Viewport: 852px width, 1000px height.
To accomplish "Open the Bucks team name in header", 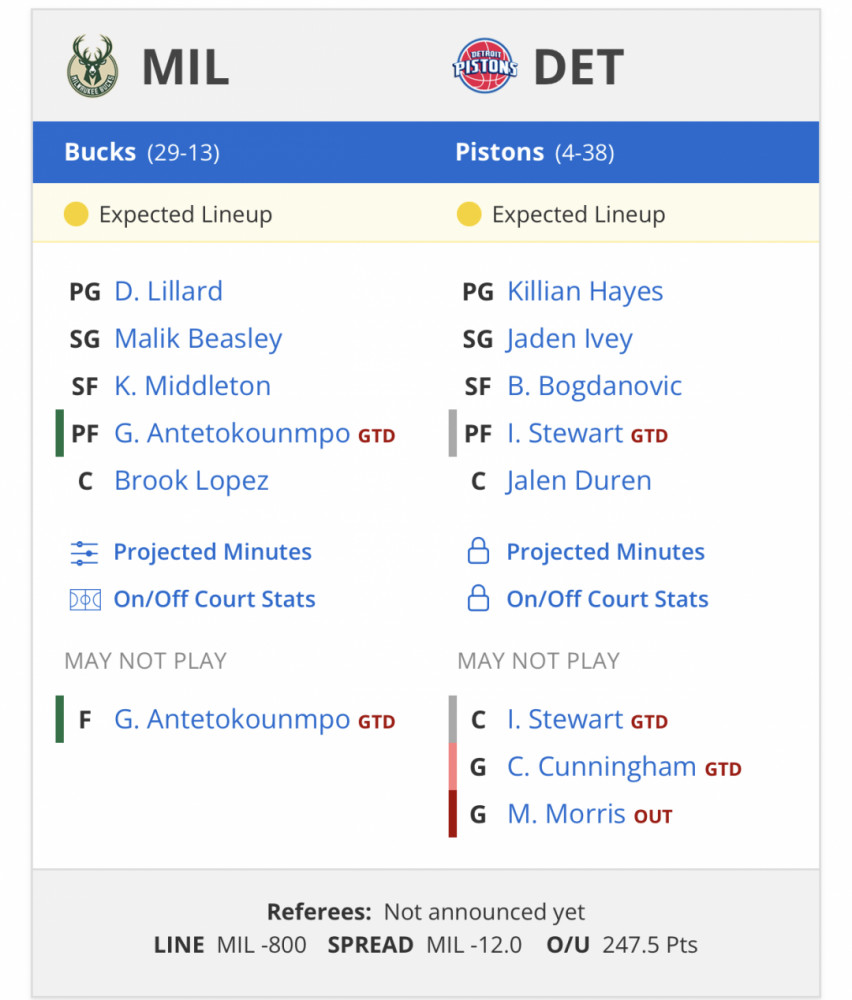I will tap(100, 152).
